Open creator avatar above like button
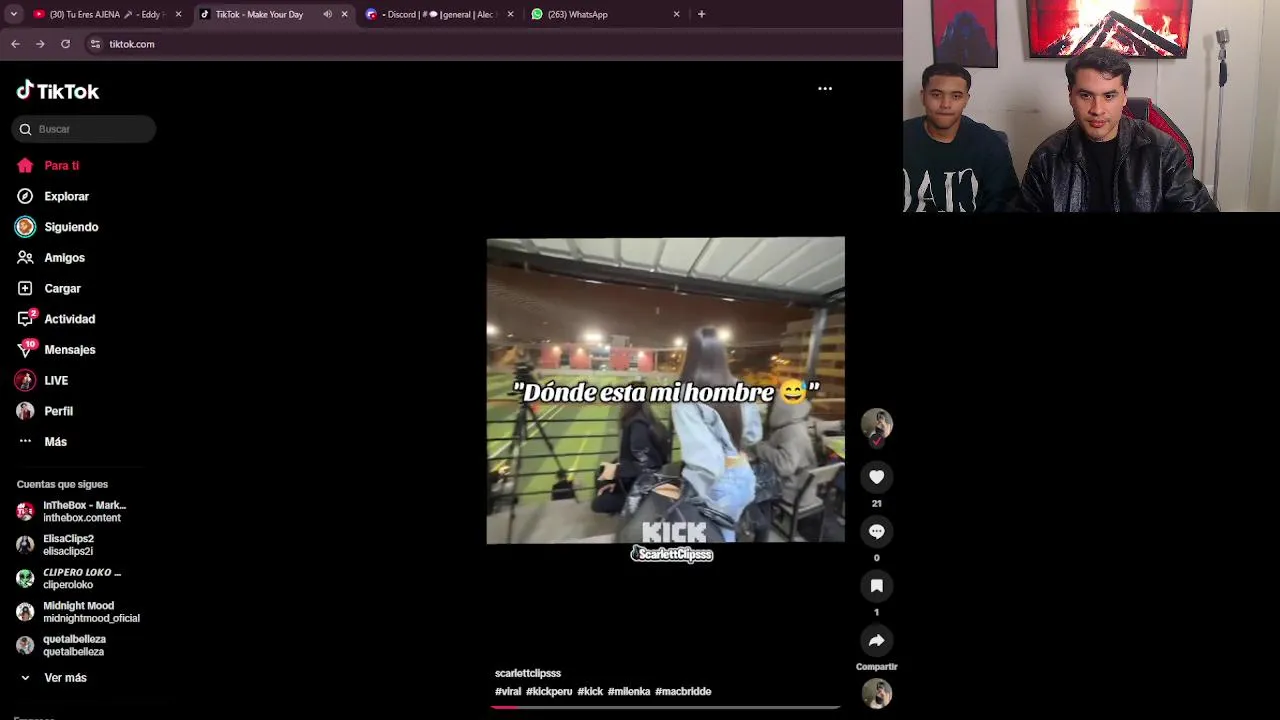This screenshot has height=720, width=1280. coord(877,424)
